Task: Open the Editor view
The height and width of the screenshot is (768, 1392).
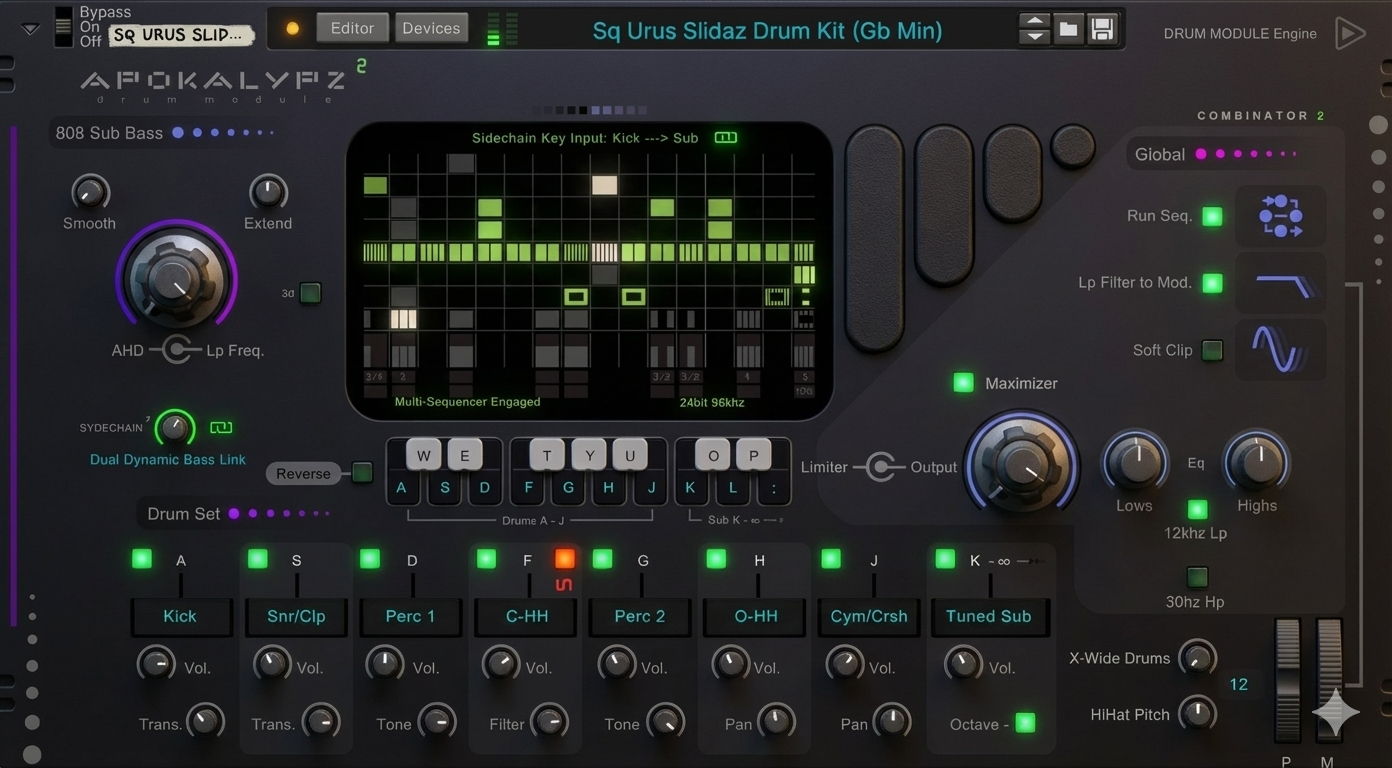Action: point(352,28)
